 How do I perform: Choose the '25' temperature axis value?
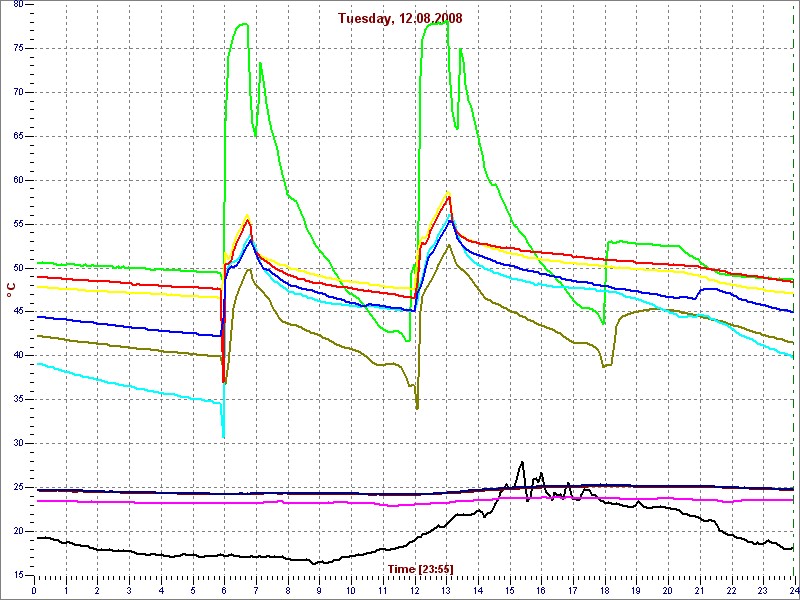click(x=18, y=487)
